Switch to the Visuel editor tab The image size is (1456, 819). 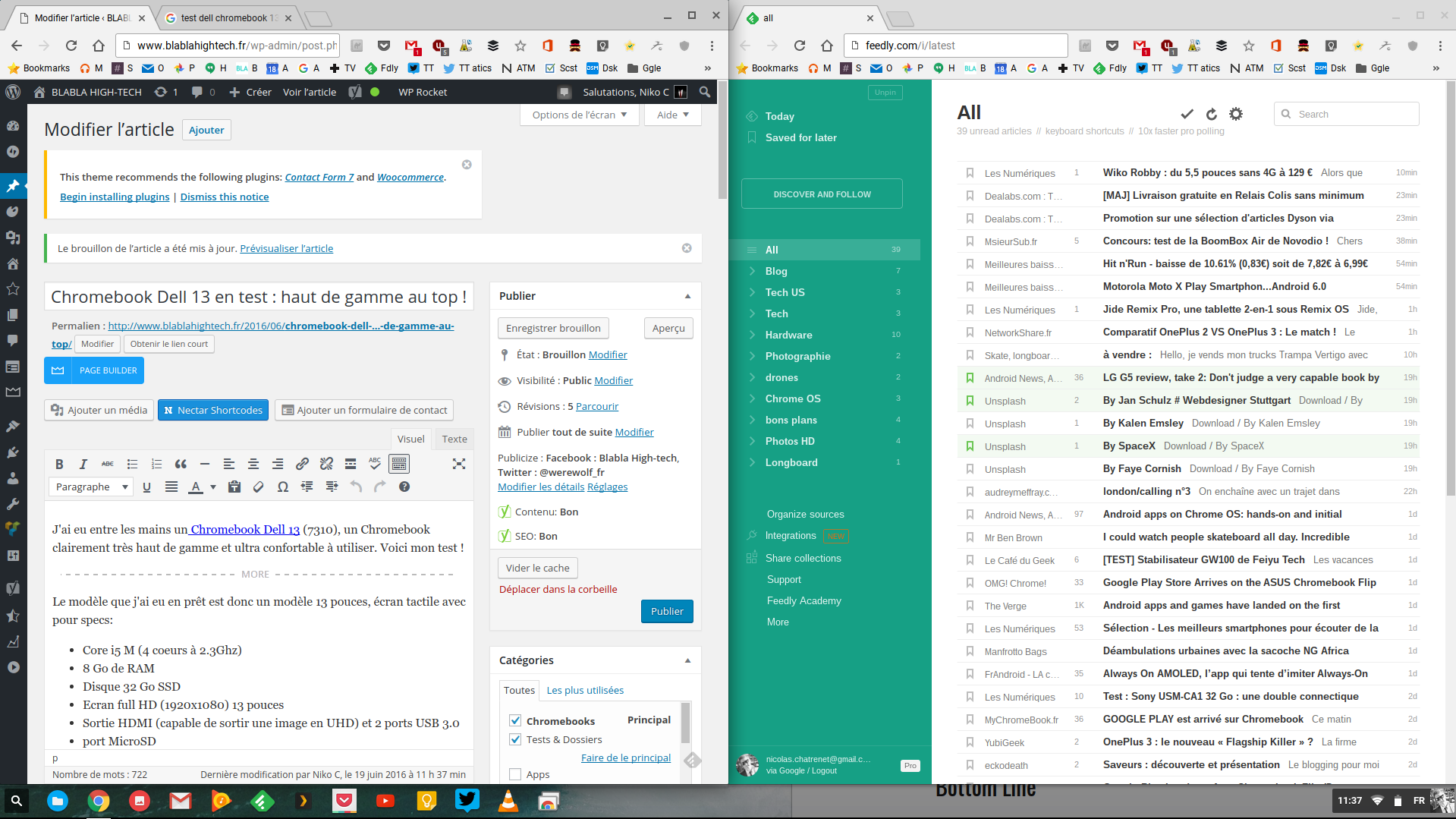[x=410, y=439]
